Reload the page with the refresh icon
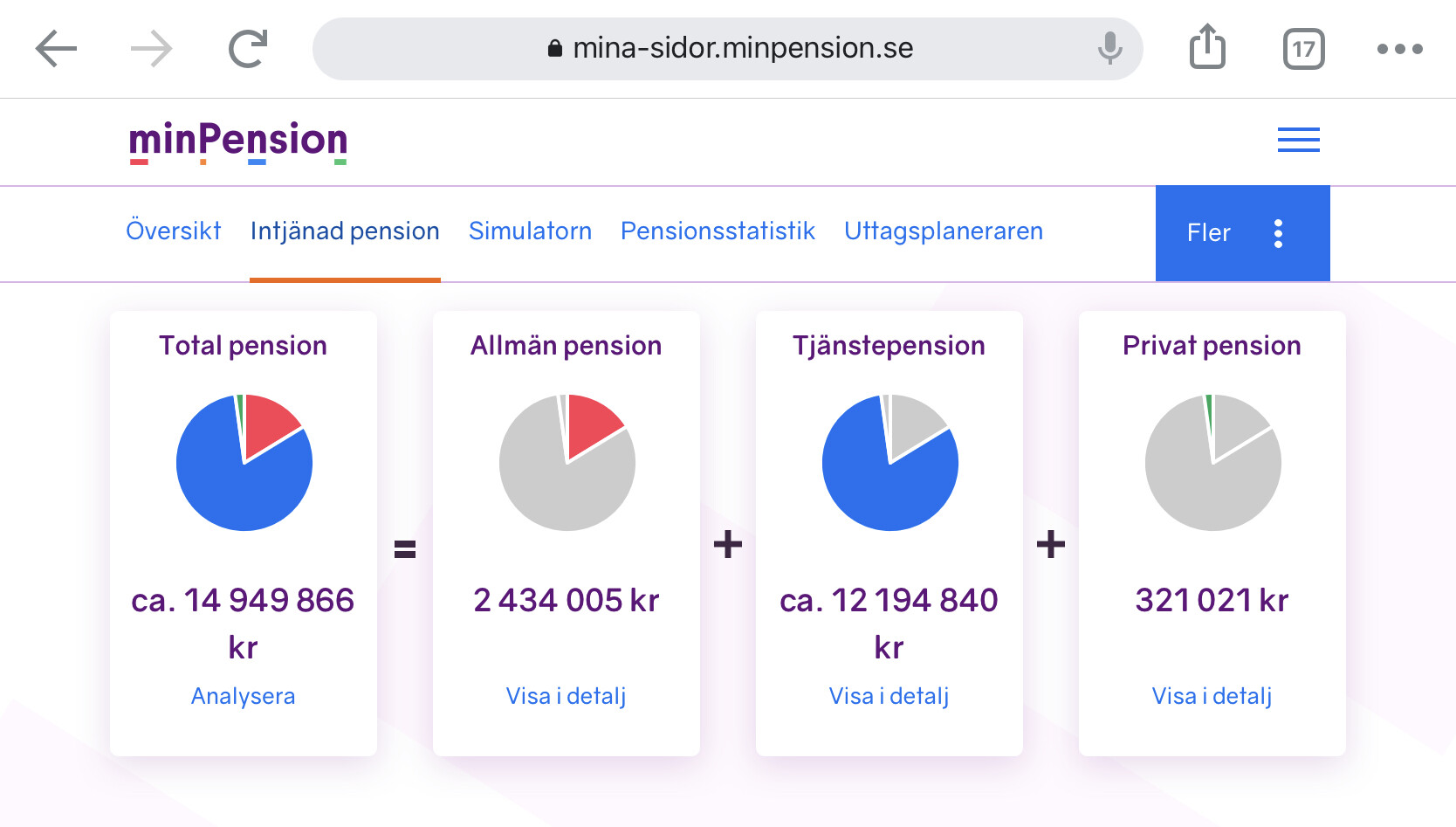Screen dimensions: 1456x827 (248, 49)
